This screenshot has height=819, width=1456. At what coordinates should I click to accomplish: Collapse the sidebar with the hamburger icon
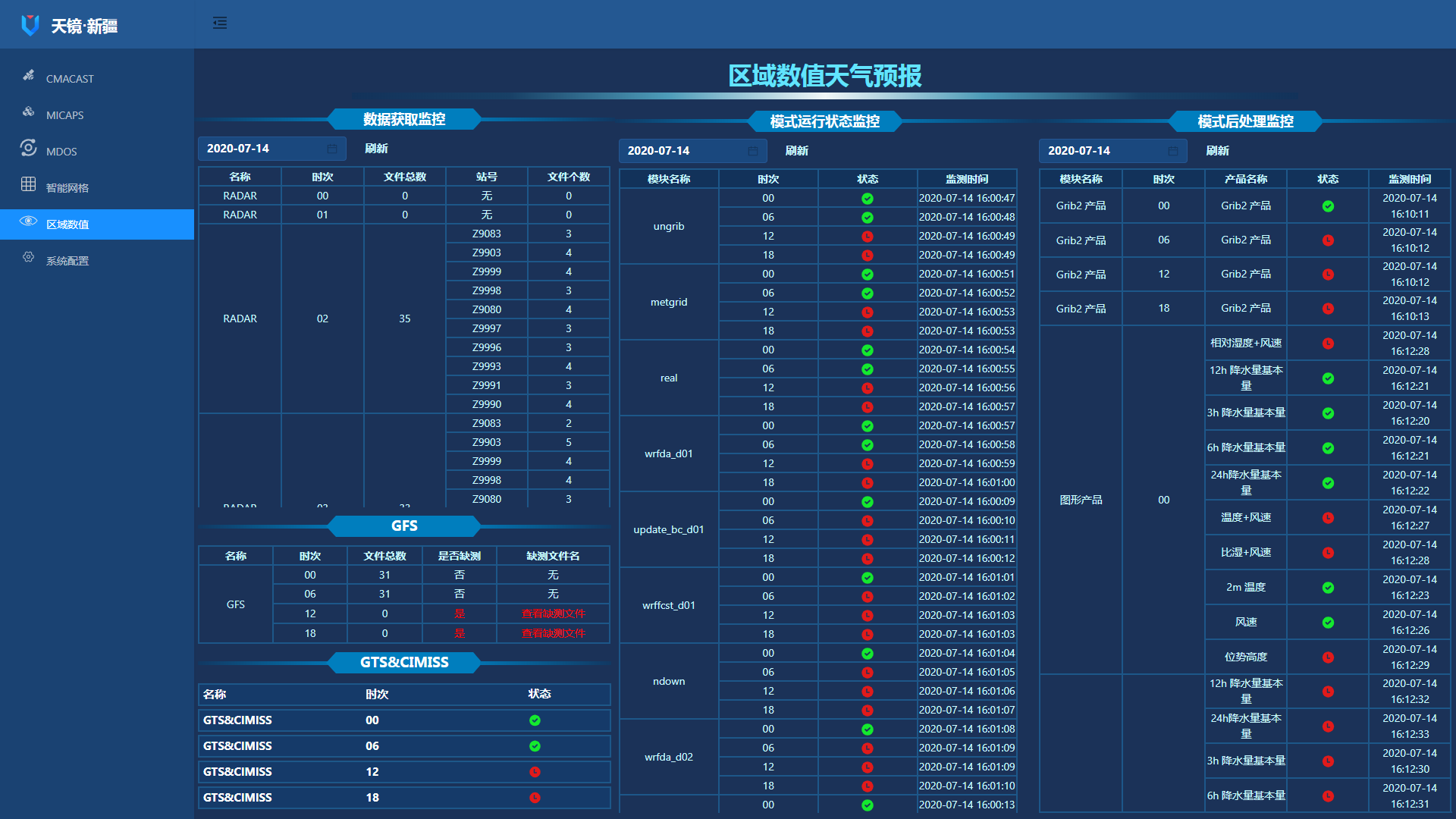coord(220,23)
